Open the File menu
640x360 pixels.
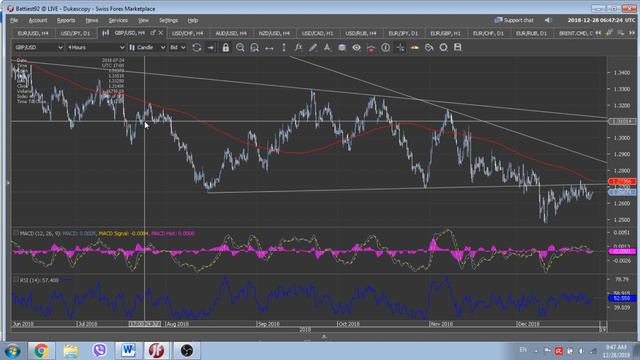(x=14, y=20)
